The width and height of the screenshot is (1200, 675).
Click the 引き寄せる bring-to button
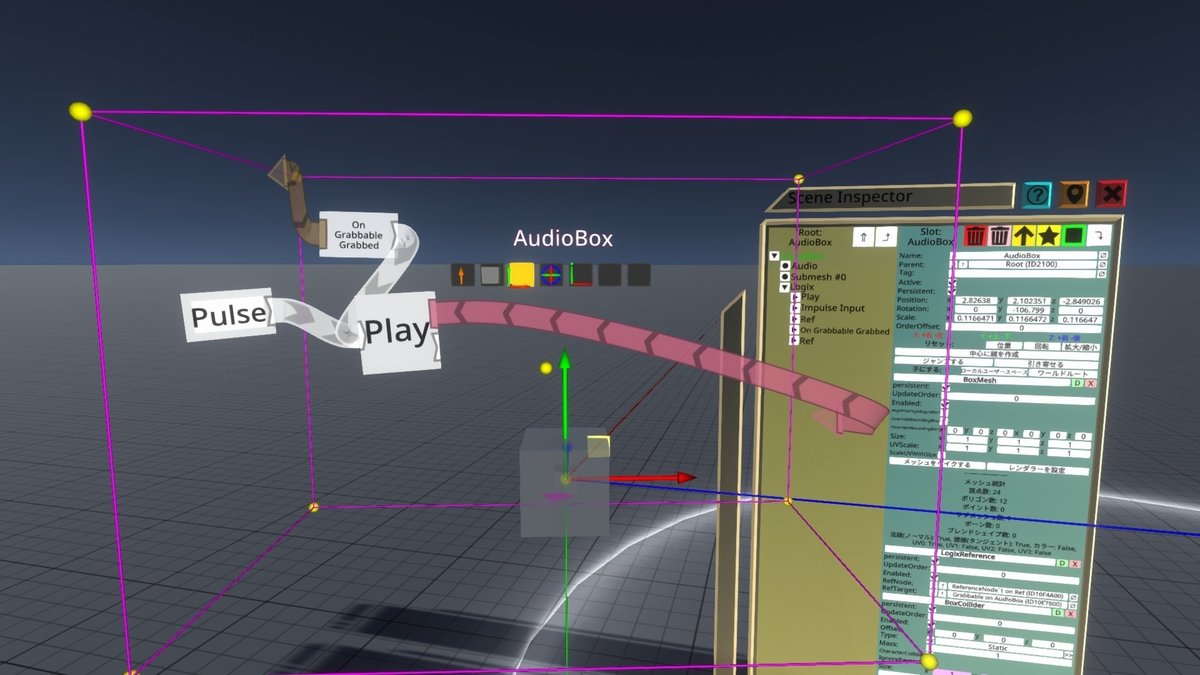1045,363
